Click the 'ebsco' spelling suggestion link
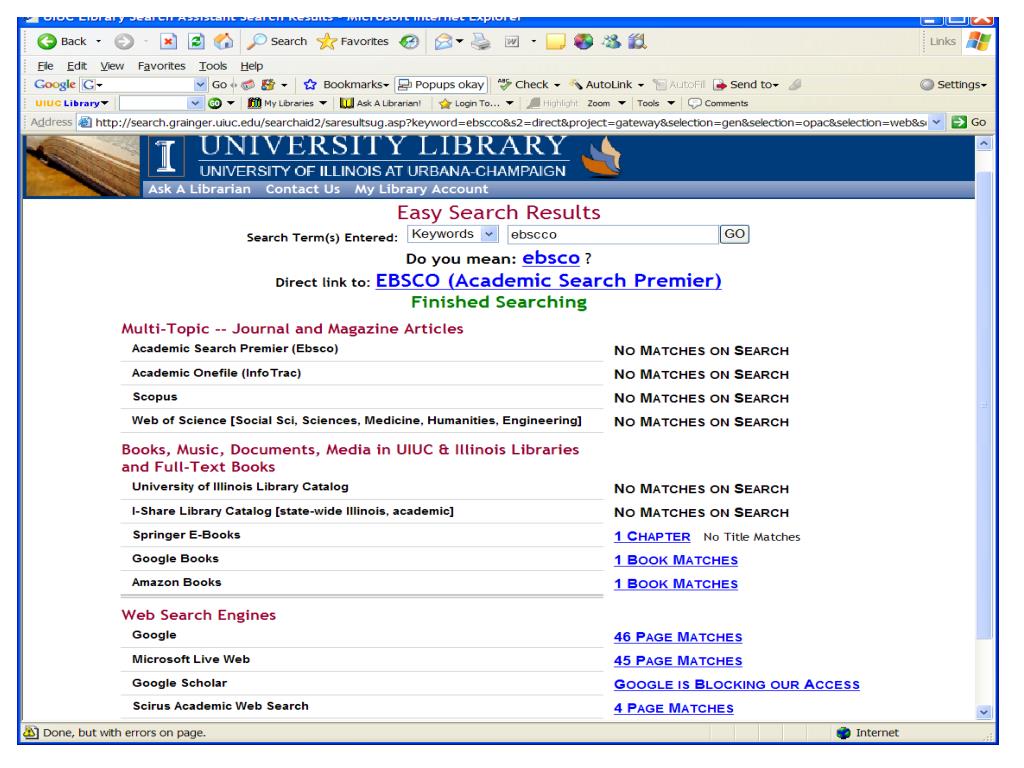The image size is (1024, 768). 551,258
